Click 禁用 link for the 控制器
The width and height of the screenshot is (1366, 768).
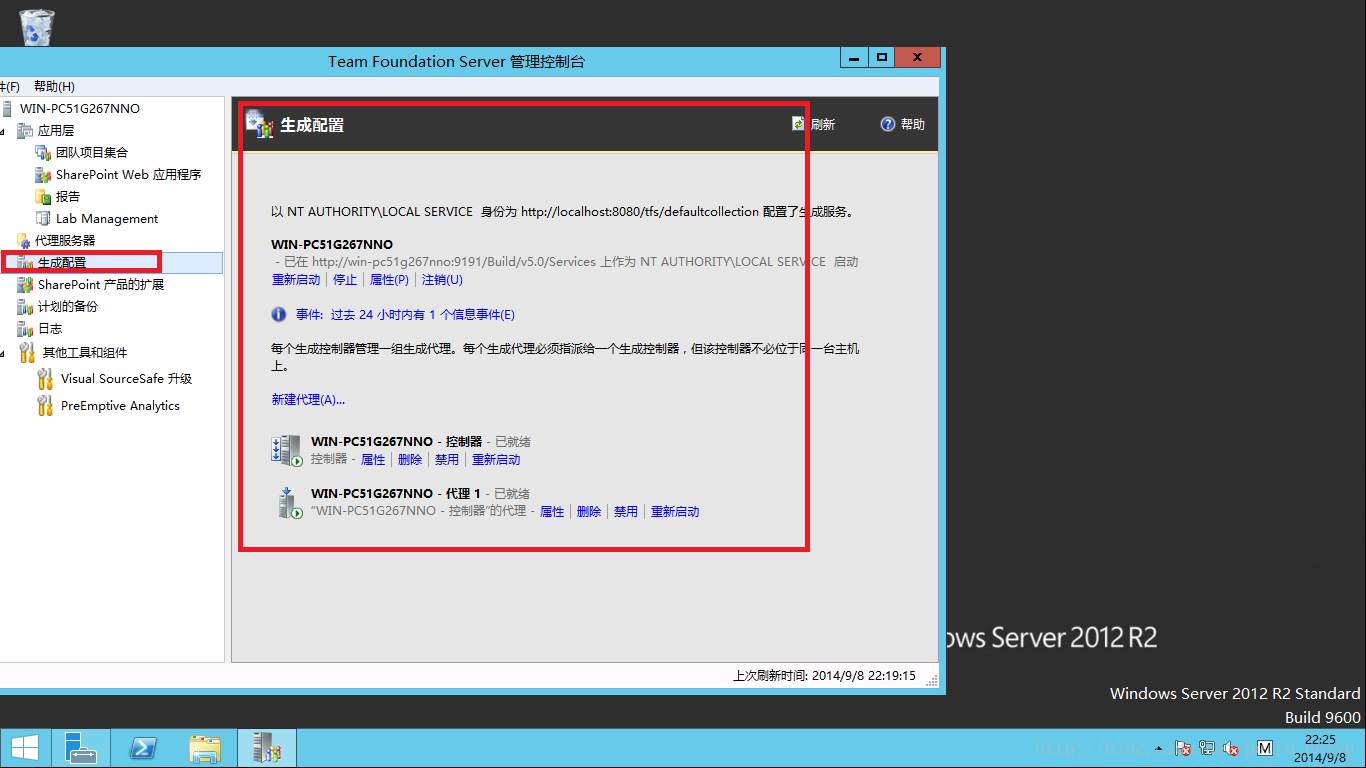pos(447,459)
